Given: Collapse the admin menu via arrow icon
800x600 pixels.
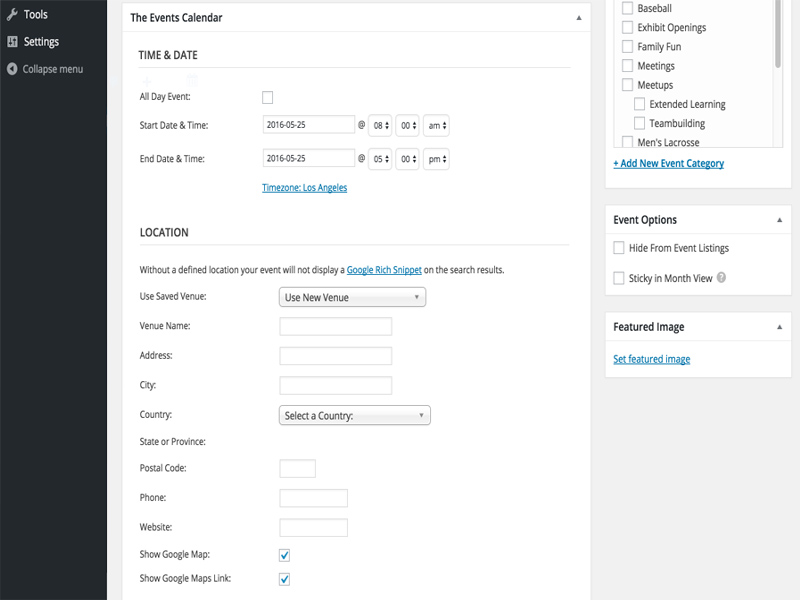Looking at the screenshot, I should click(x=12, y=68).
